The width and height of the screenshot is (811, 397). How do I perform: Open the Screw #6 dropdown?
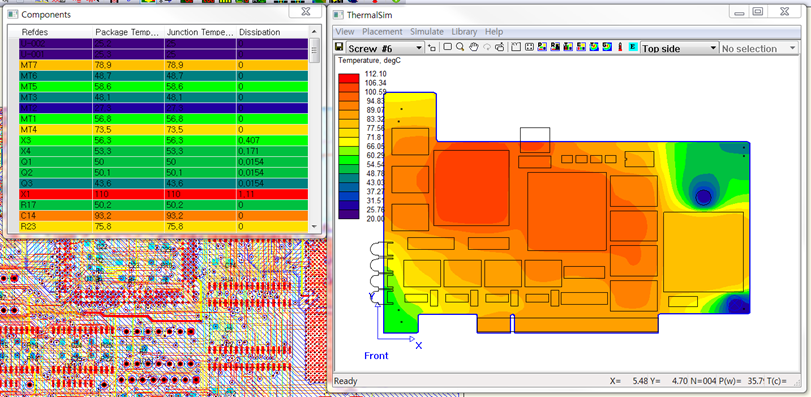(x=385, y=48)
